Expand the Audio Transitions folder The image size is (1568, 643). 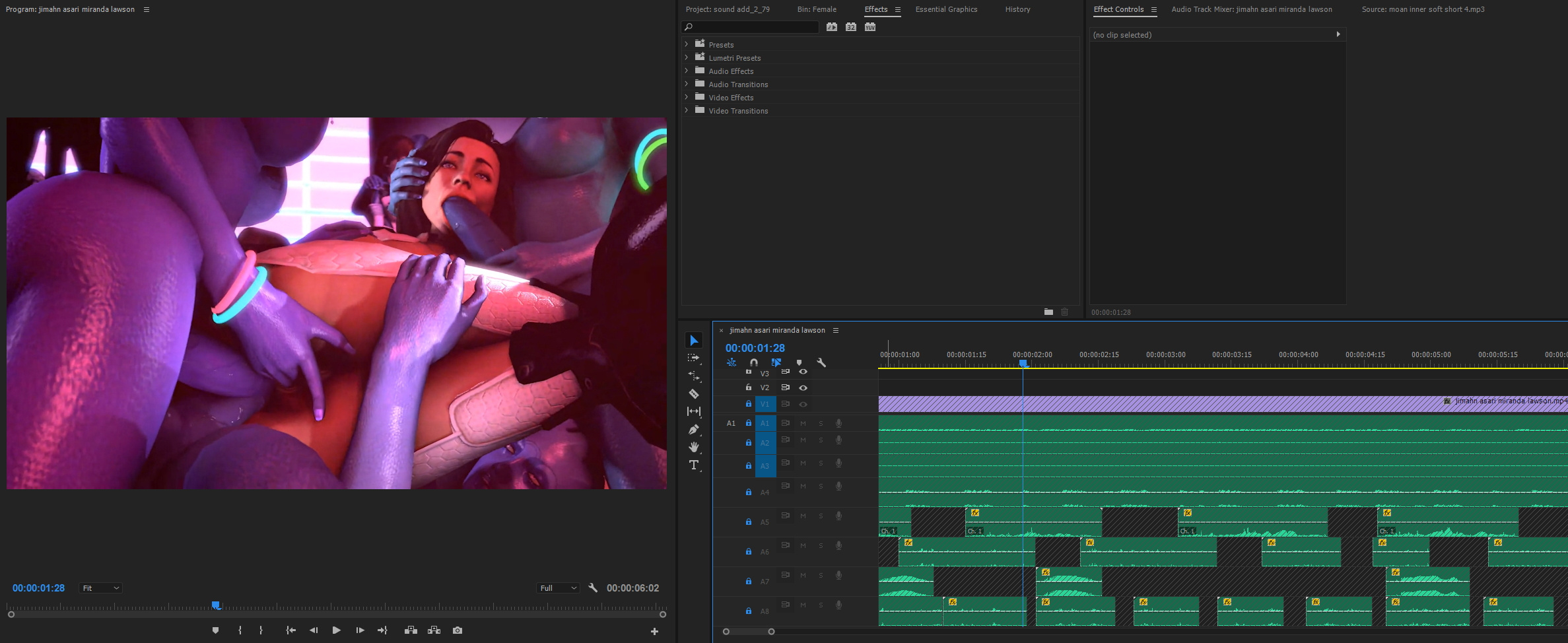687,84
